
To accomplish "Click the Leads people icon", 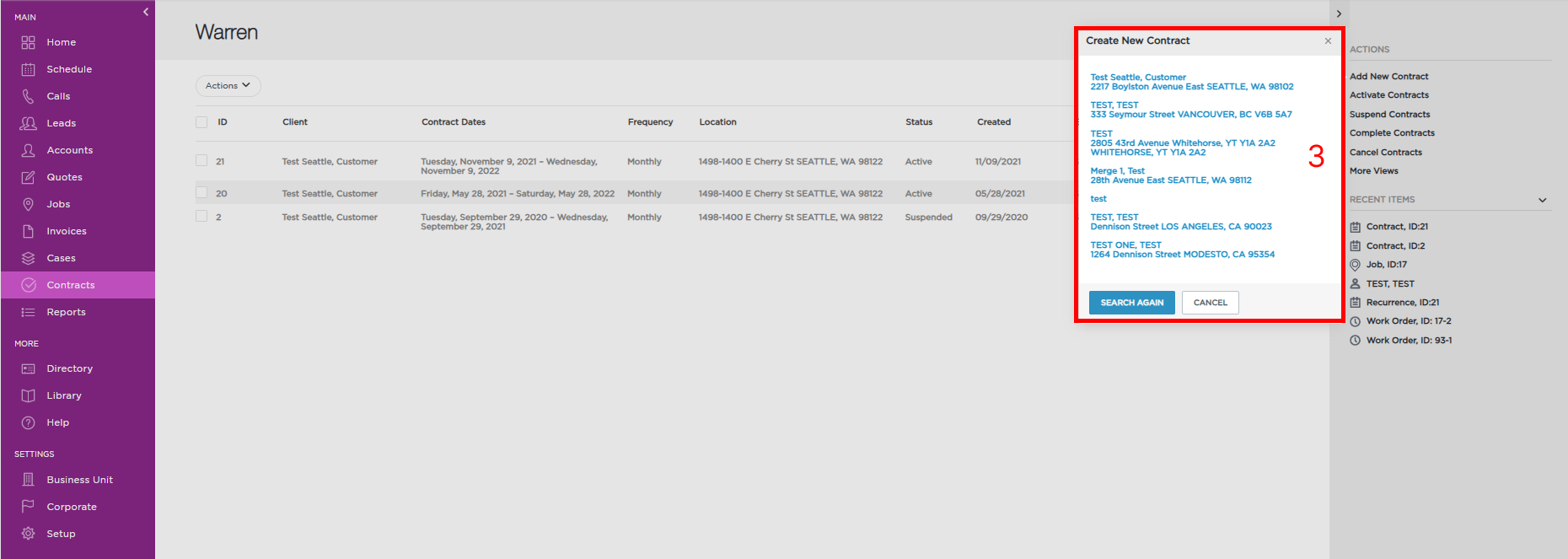I will click(x=28, y=123).
